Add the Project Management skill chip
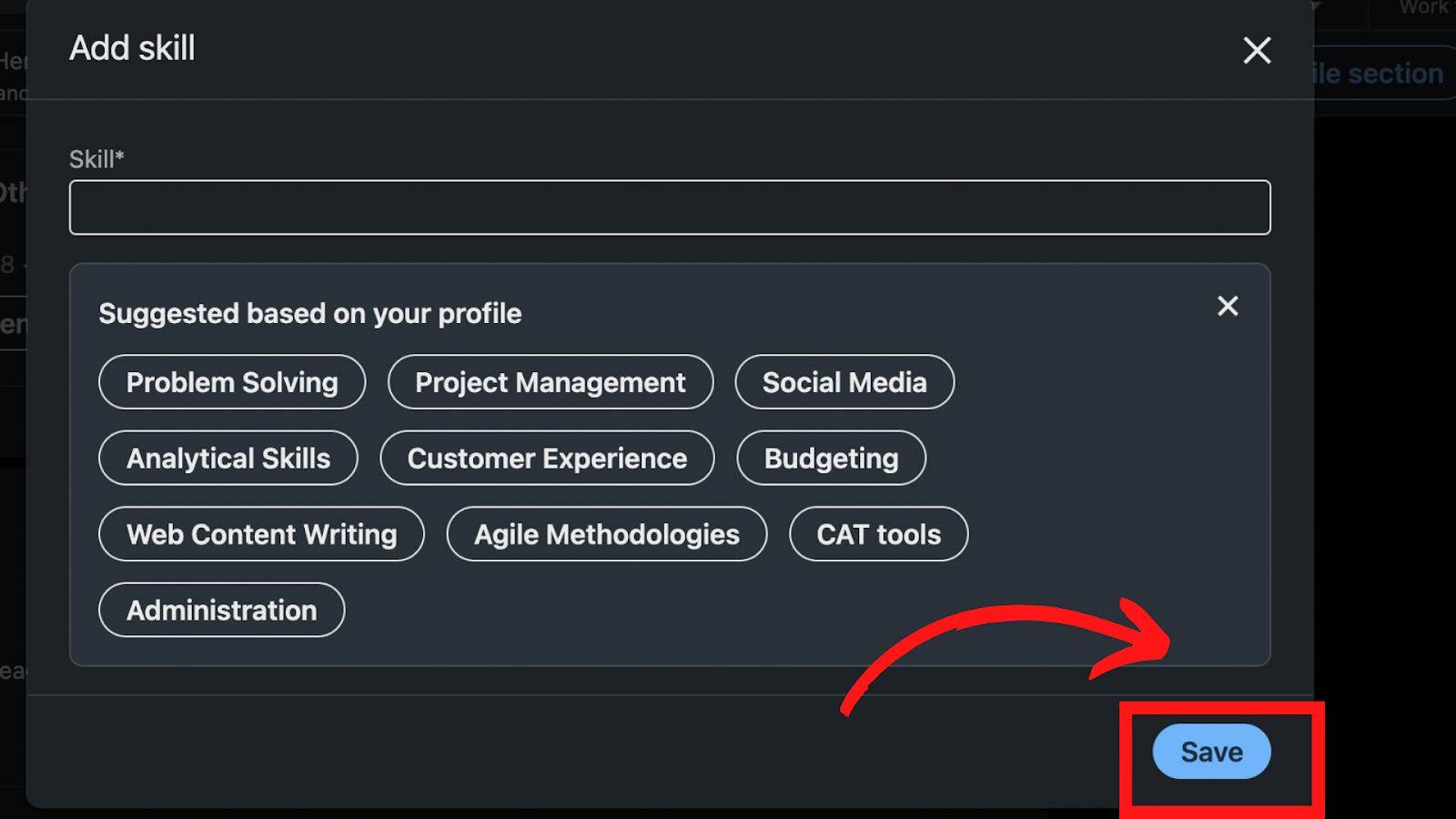This screenshot has width=1456, height=819. (551, 382)
